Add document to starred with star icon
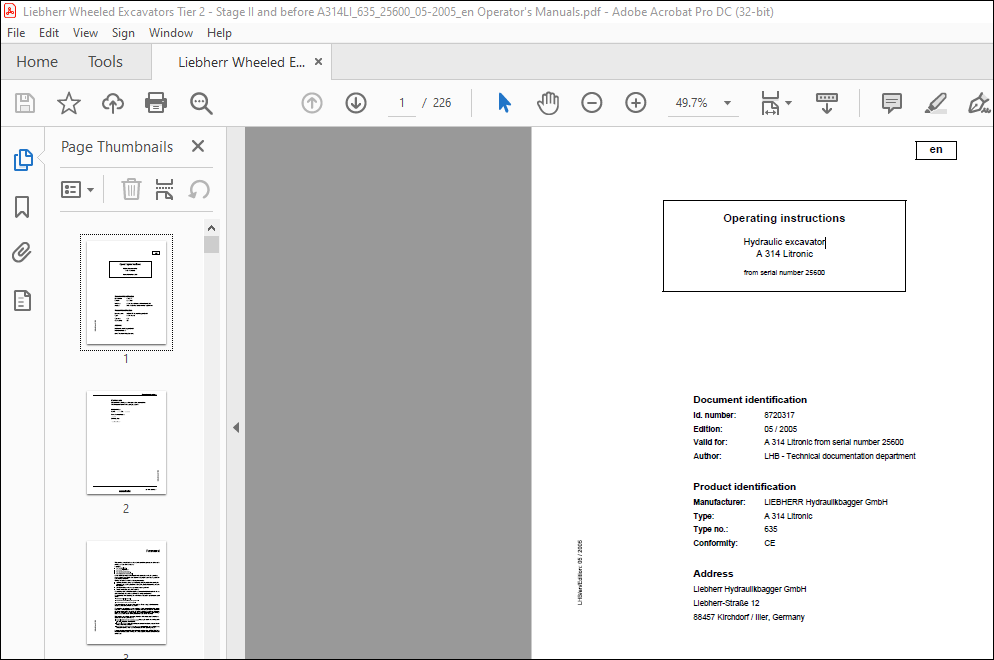994x660 pixels. click(68, 103)
